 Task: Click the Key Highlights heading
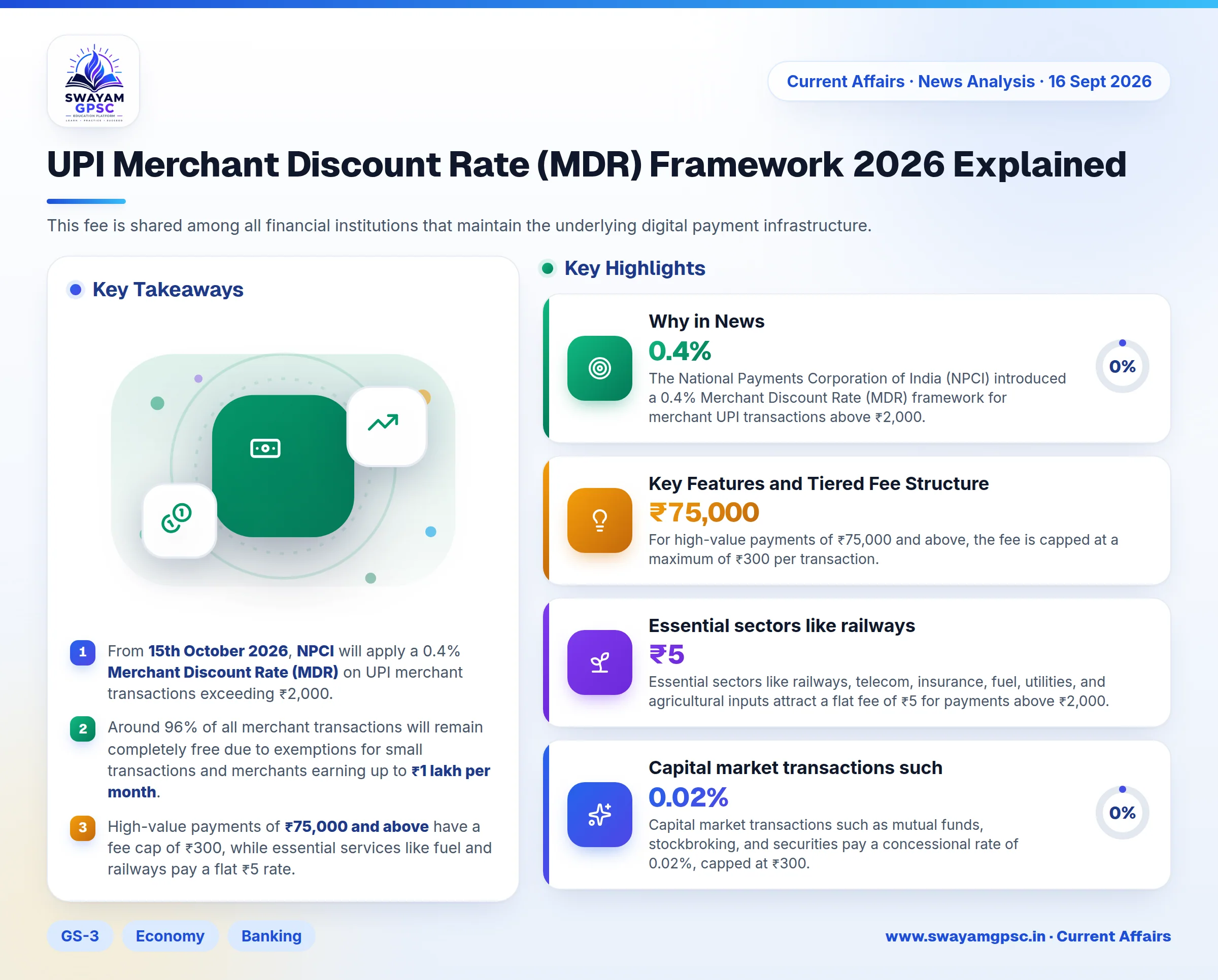click(x=634, y=268)
